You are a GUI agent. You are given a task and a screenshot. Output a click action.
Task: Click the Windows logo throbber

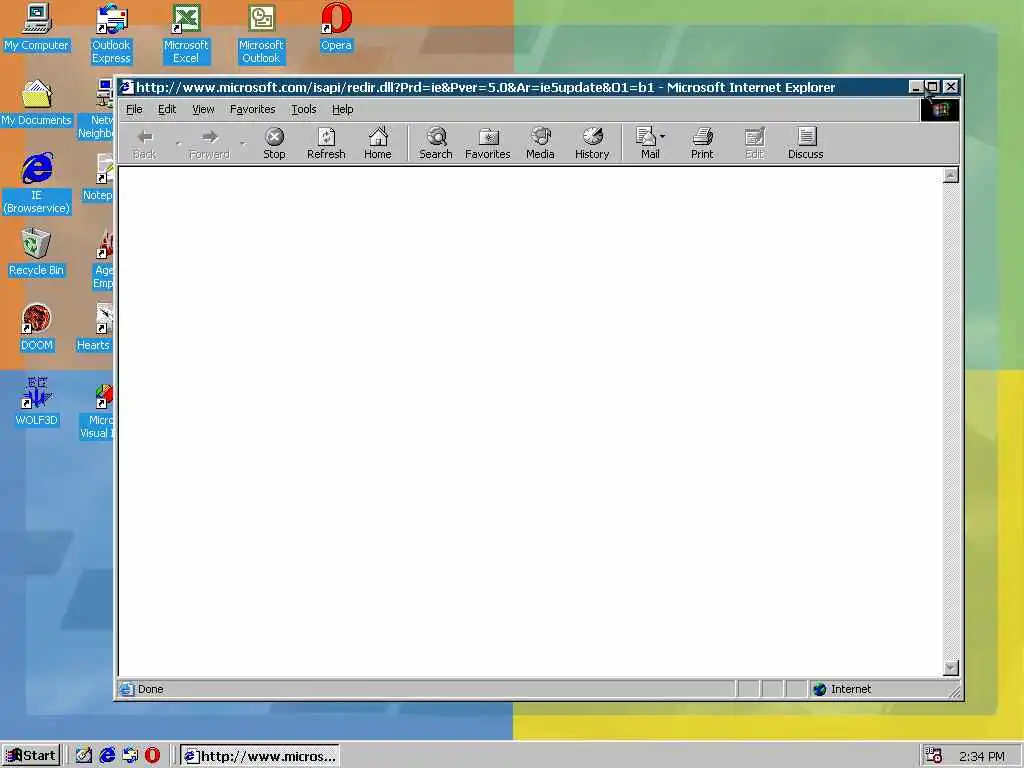tap(940, 109)
